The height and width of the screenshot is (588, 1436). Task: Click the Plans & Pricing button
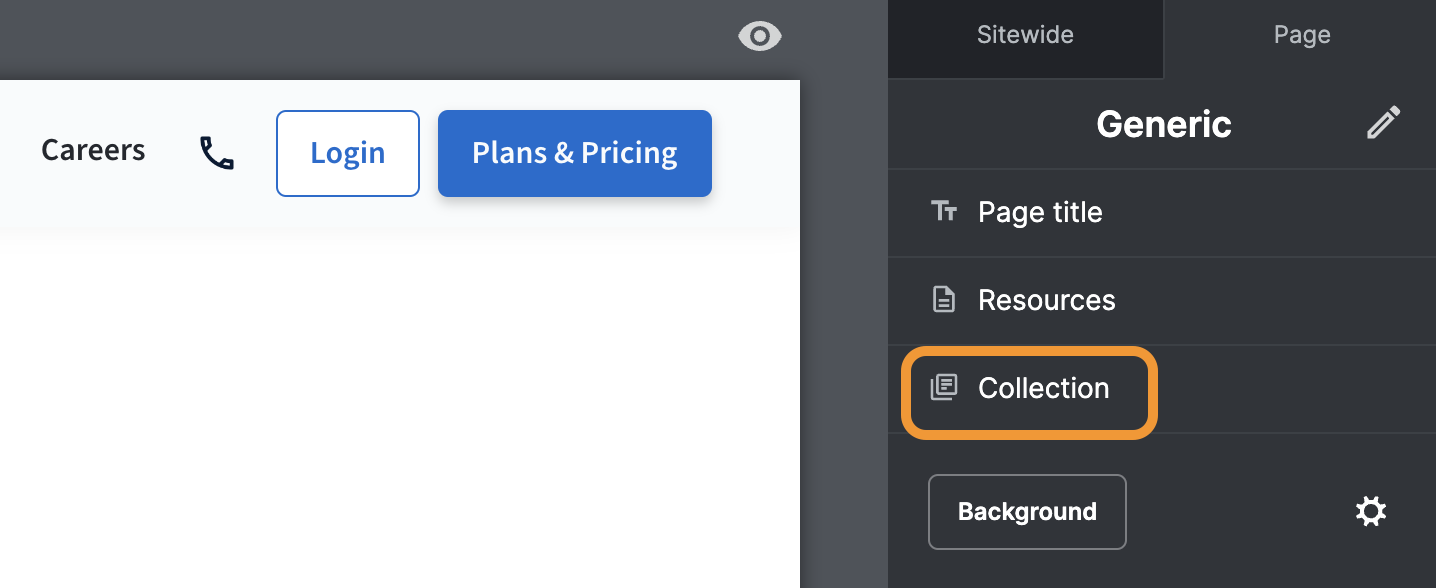pos(574,153)
